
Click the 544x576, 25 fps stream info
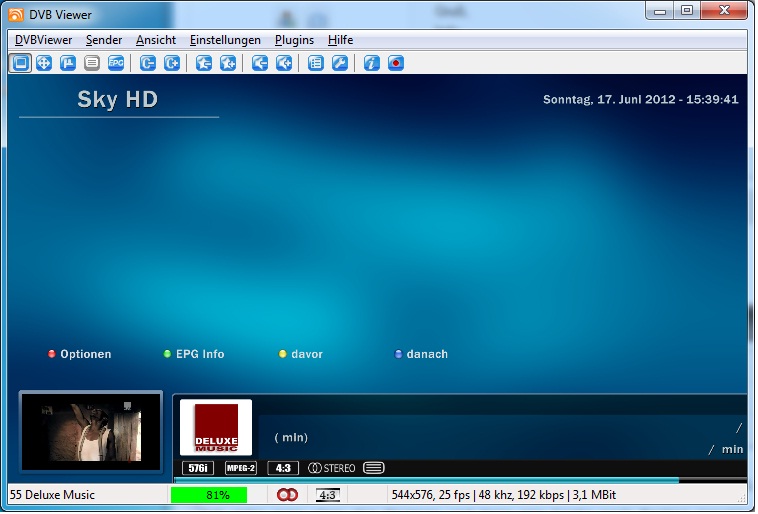(504, 495)
